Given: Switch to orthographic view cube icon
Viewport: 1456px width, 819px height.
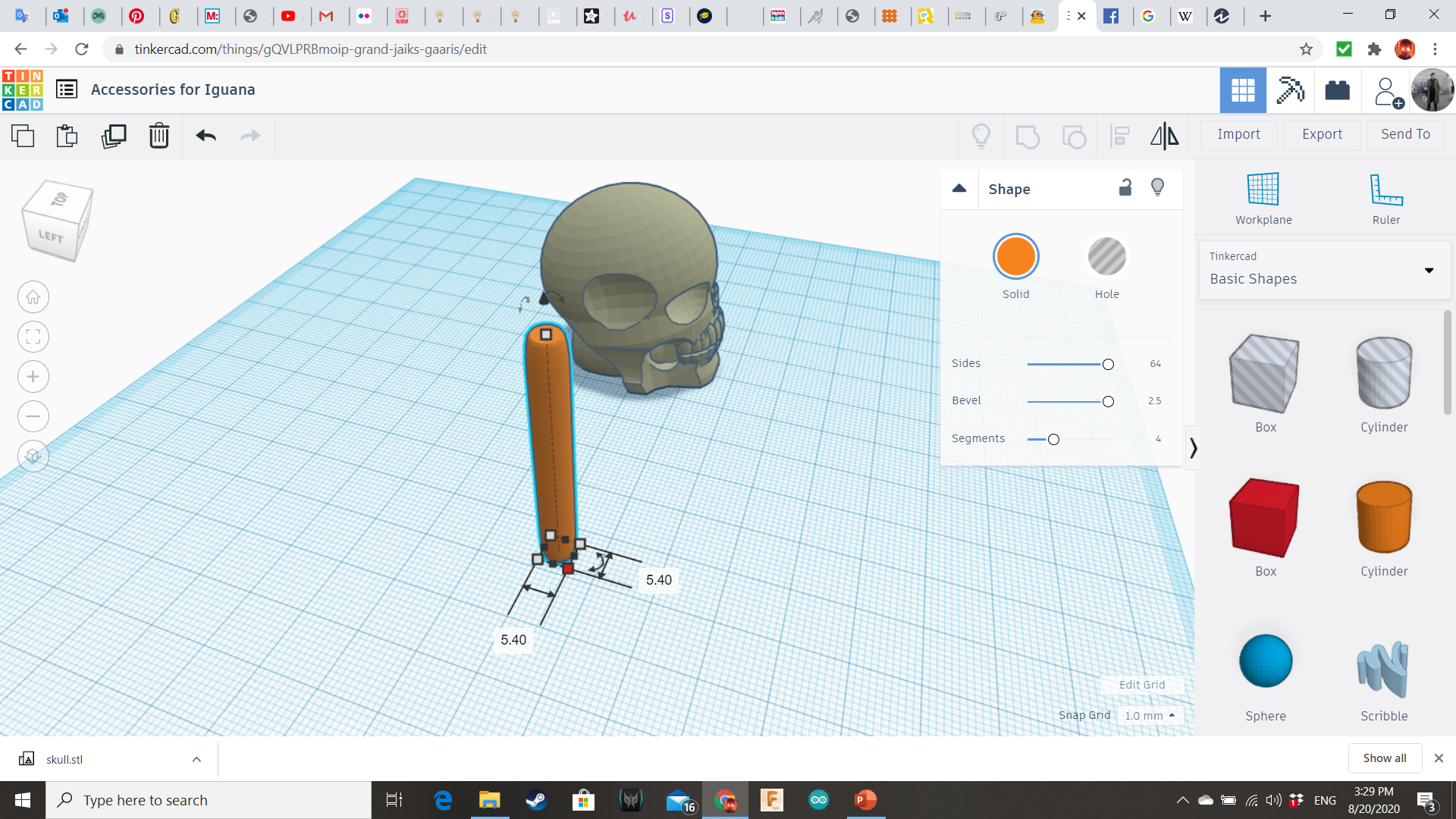Looking at the screenshot, I should click(x=33, y=456).
